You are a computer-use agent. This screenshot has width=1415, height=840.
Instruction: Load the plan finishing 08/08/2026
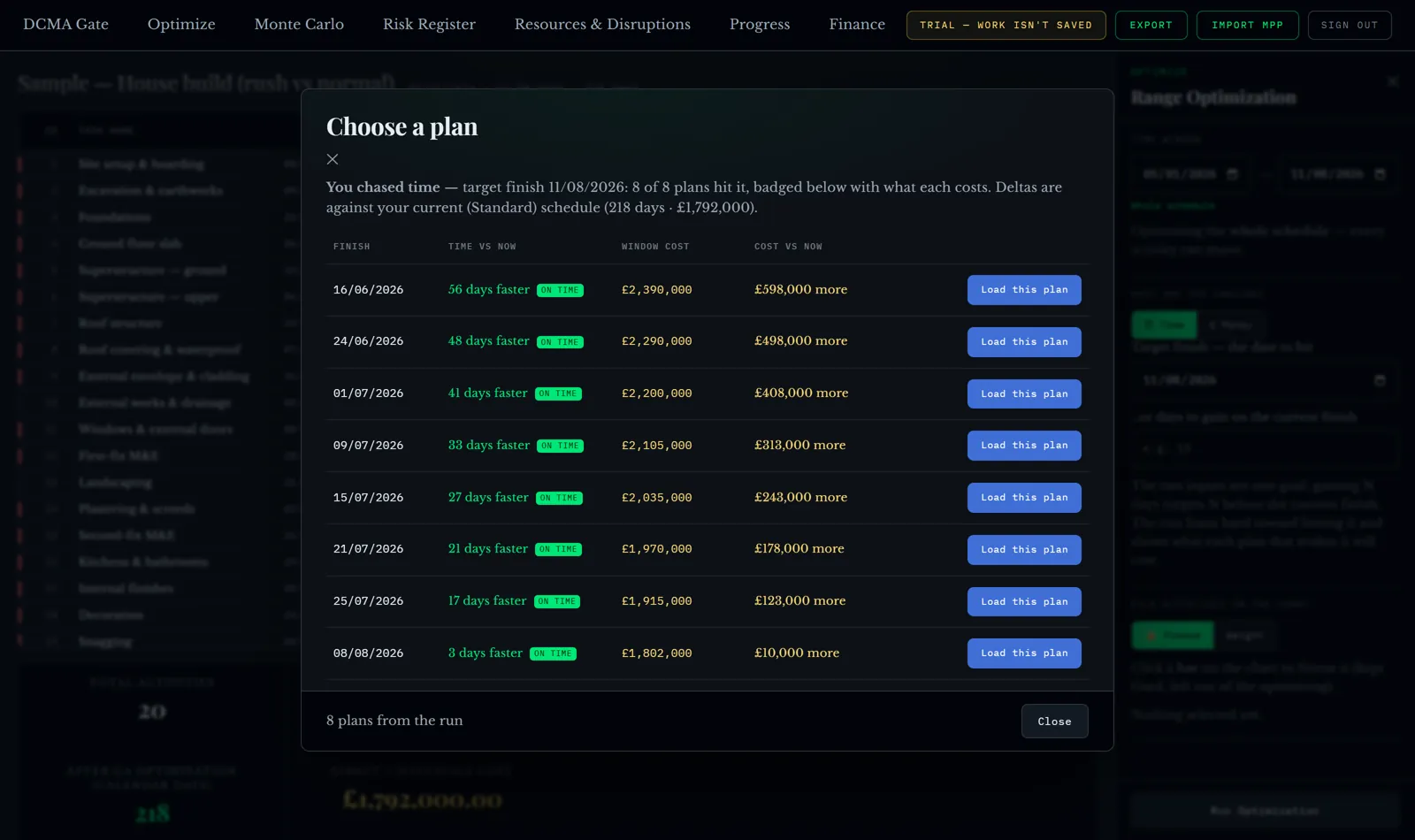[1024, 653]
